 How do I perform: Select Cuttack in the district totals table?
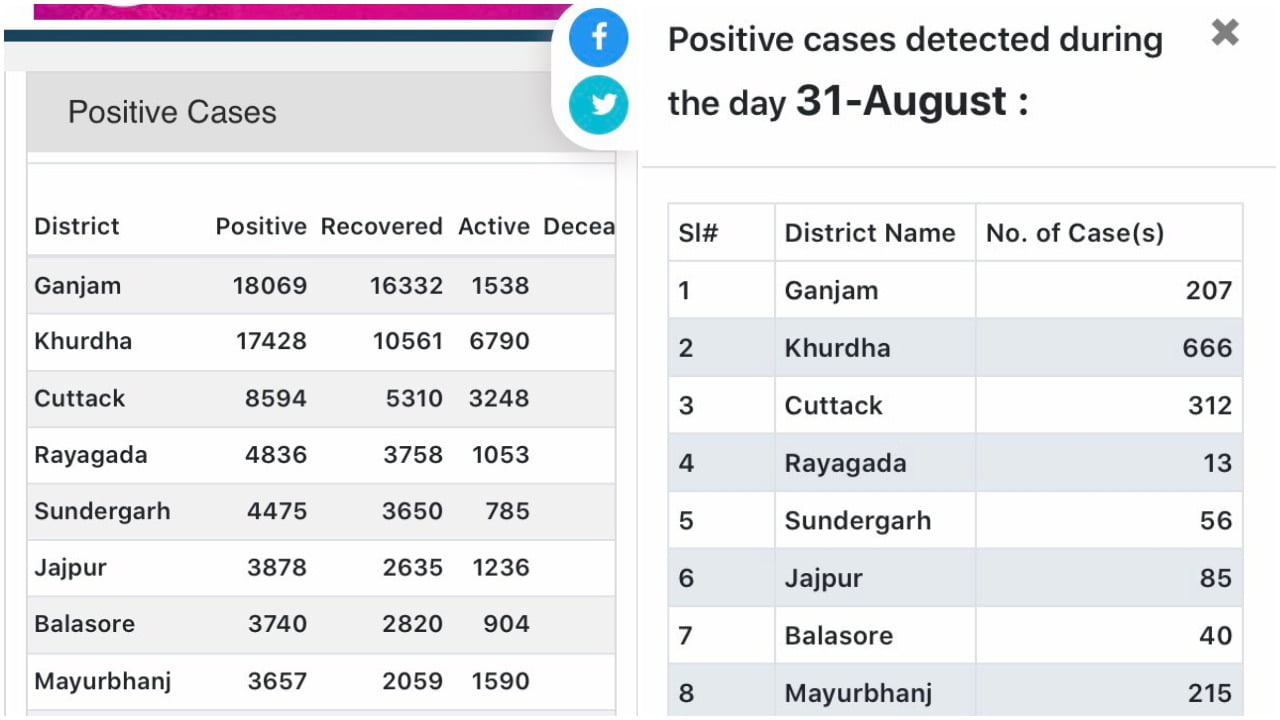click(x=80, y=398)
